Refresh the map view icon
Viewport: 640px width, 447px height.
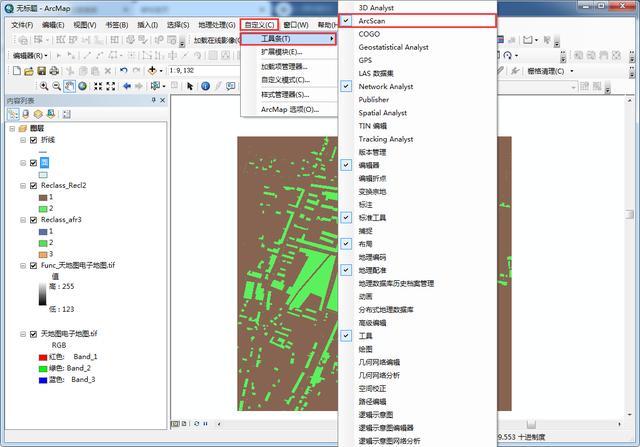click(x=196, y=424)
